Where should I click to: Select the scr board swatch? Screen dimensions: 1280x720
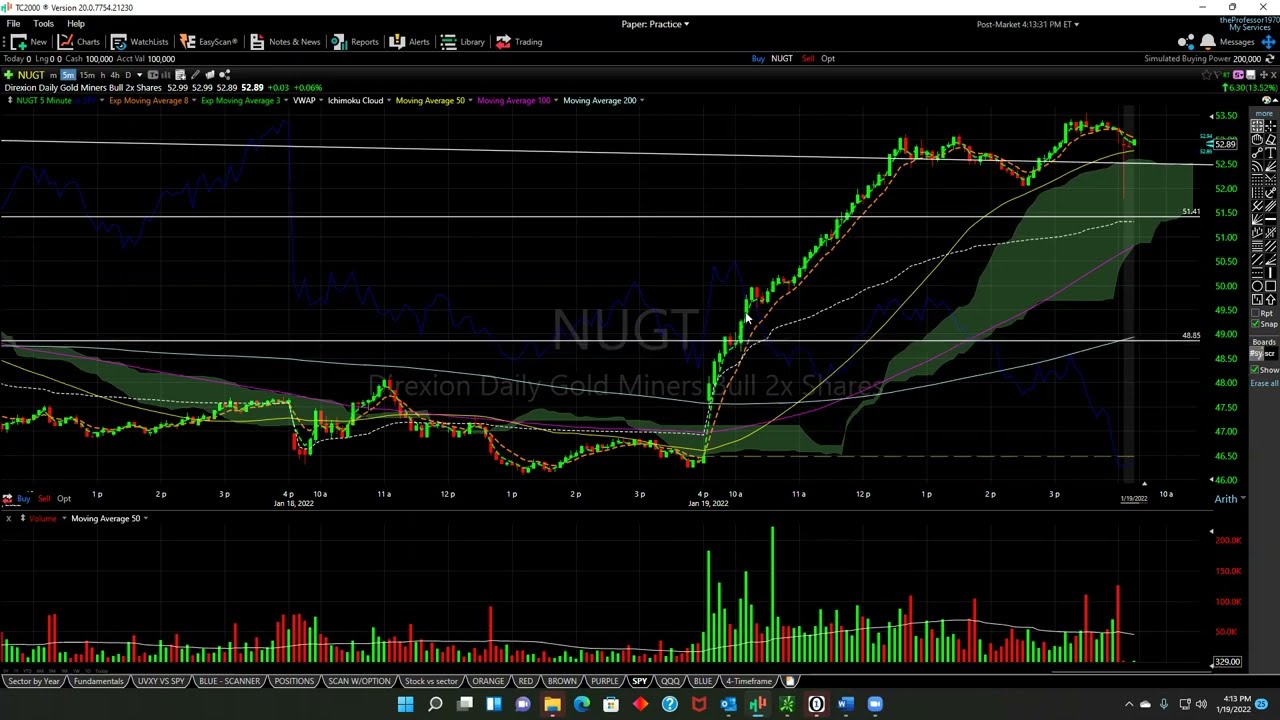(x=1270, y=354)
